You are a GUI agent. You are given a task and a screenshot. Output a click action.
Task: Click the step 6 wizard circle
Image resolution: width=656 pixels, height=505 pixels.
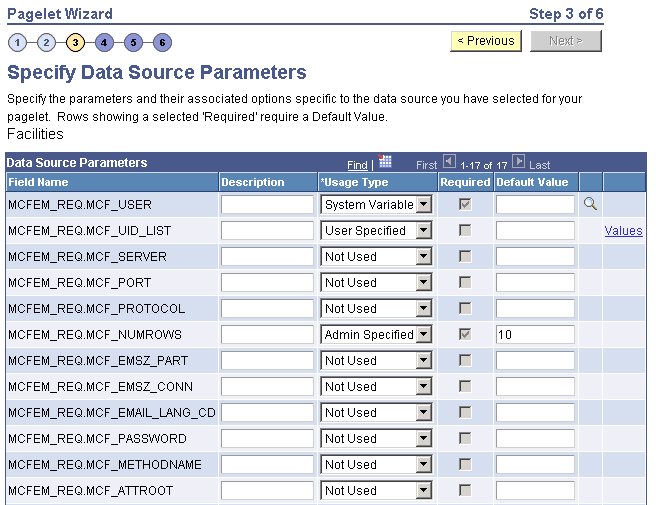click(162, 42)
